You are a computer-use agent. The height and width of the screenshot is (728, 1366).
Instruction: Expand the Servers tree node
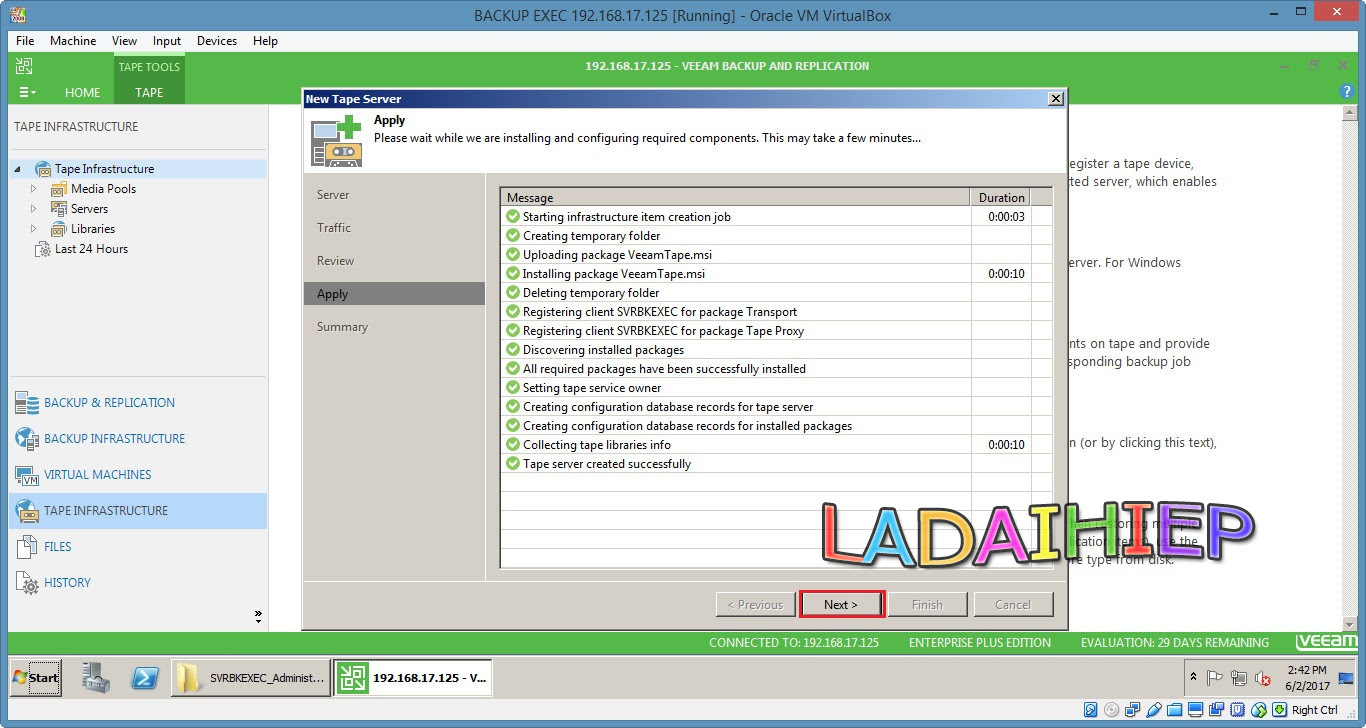tap(33, 209)
